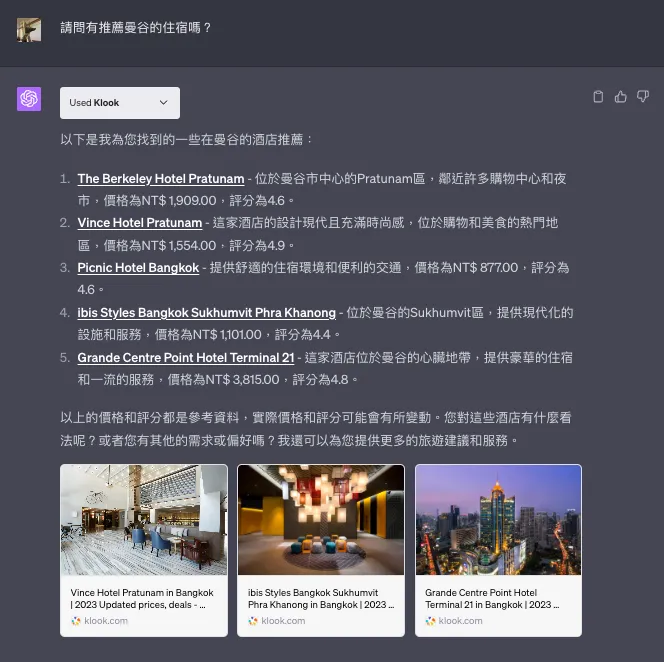This screenshot has width=664, height=662.
Task: Click the price text NT$ 1,909.00
Action: pos(179,200)
